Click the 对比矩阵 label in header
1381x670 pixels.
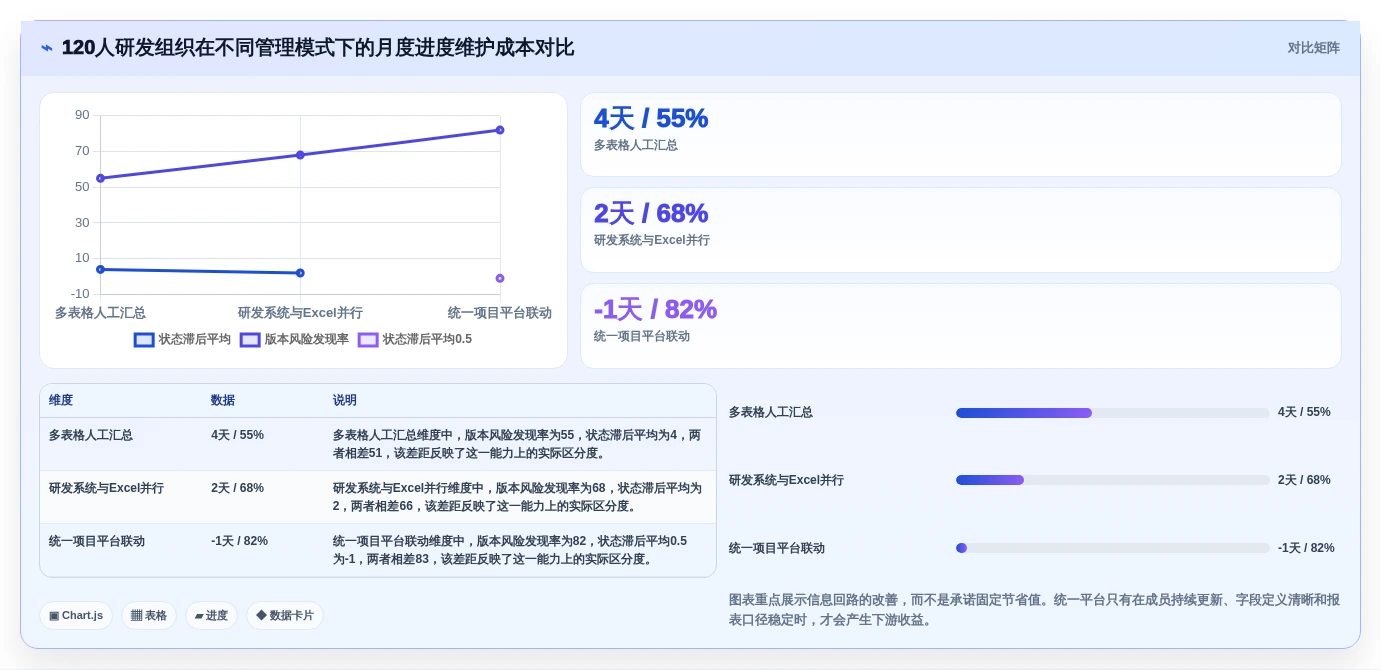coord(1313,48)
